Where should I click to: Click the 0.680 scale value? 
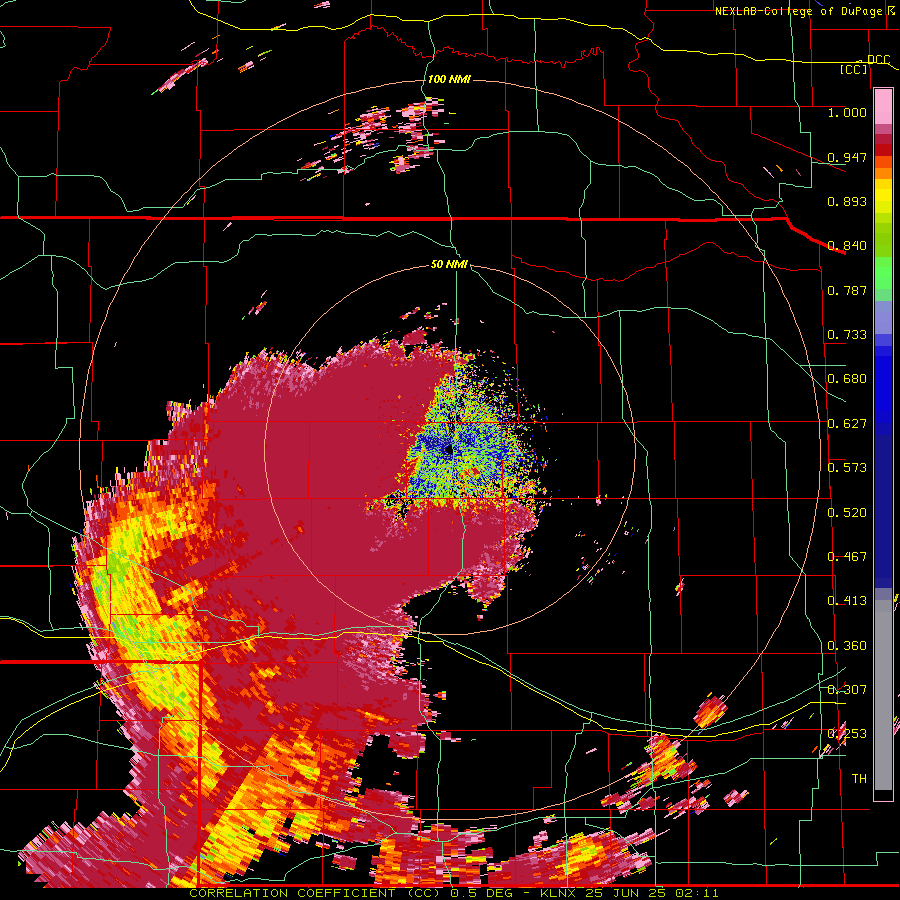click(847, 379)
